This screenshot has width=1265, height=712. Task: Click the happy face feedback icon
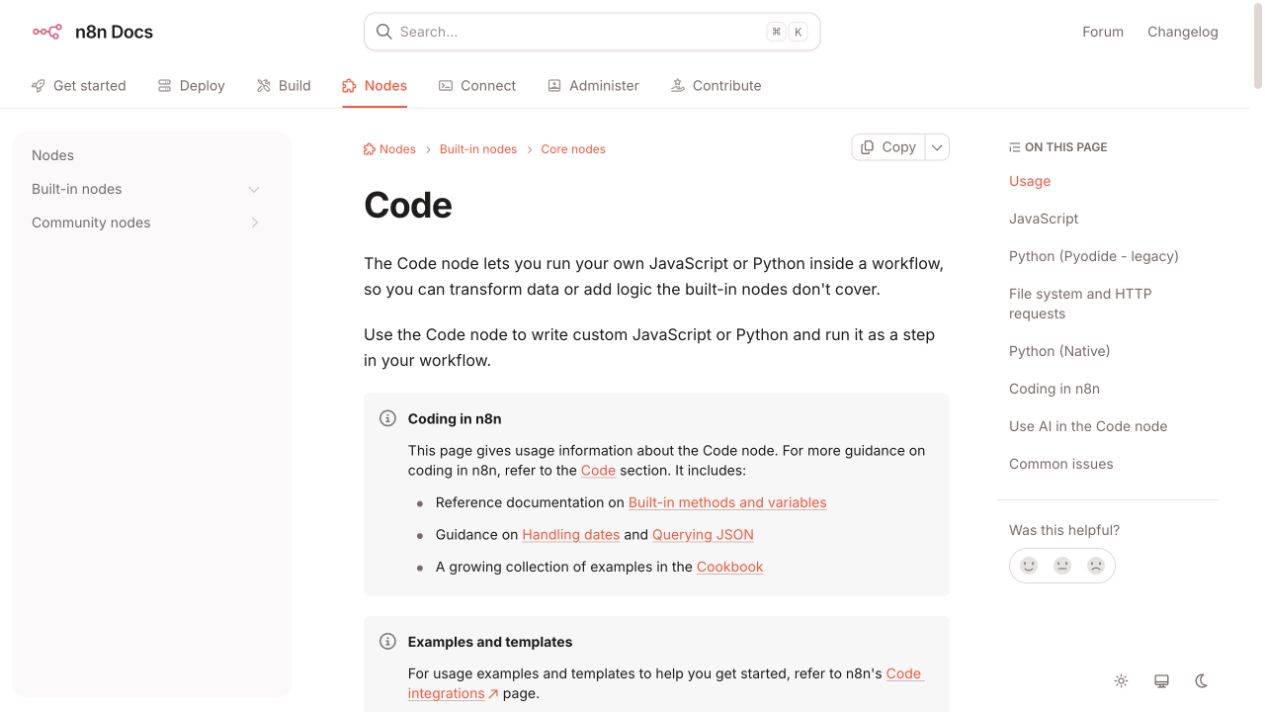click(1029, 566)
